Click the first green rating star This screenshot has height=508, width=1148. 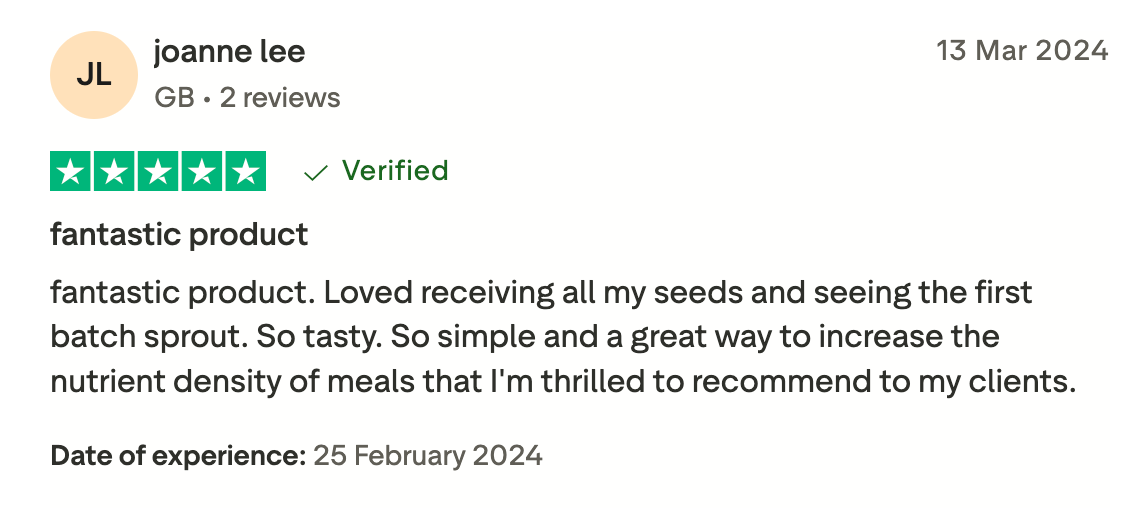tap(71, 172)
